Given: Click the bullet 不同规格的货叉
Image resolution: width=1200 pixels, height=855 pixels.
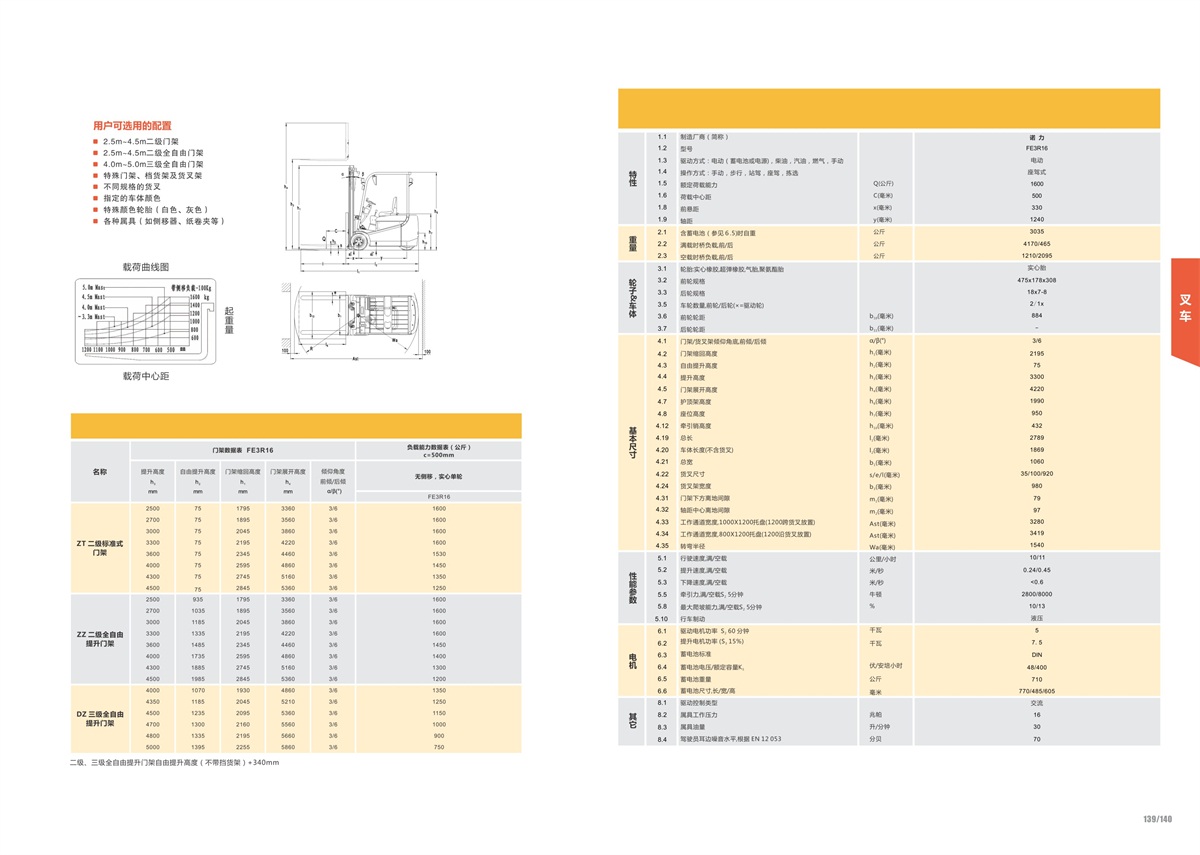Looking at the screenshot, I should [x=132, y=186].
